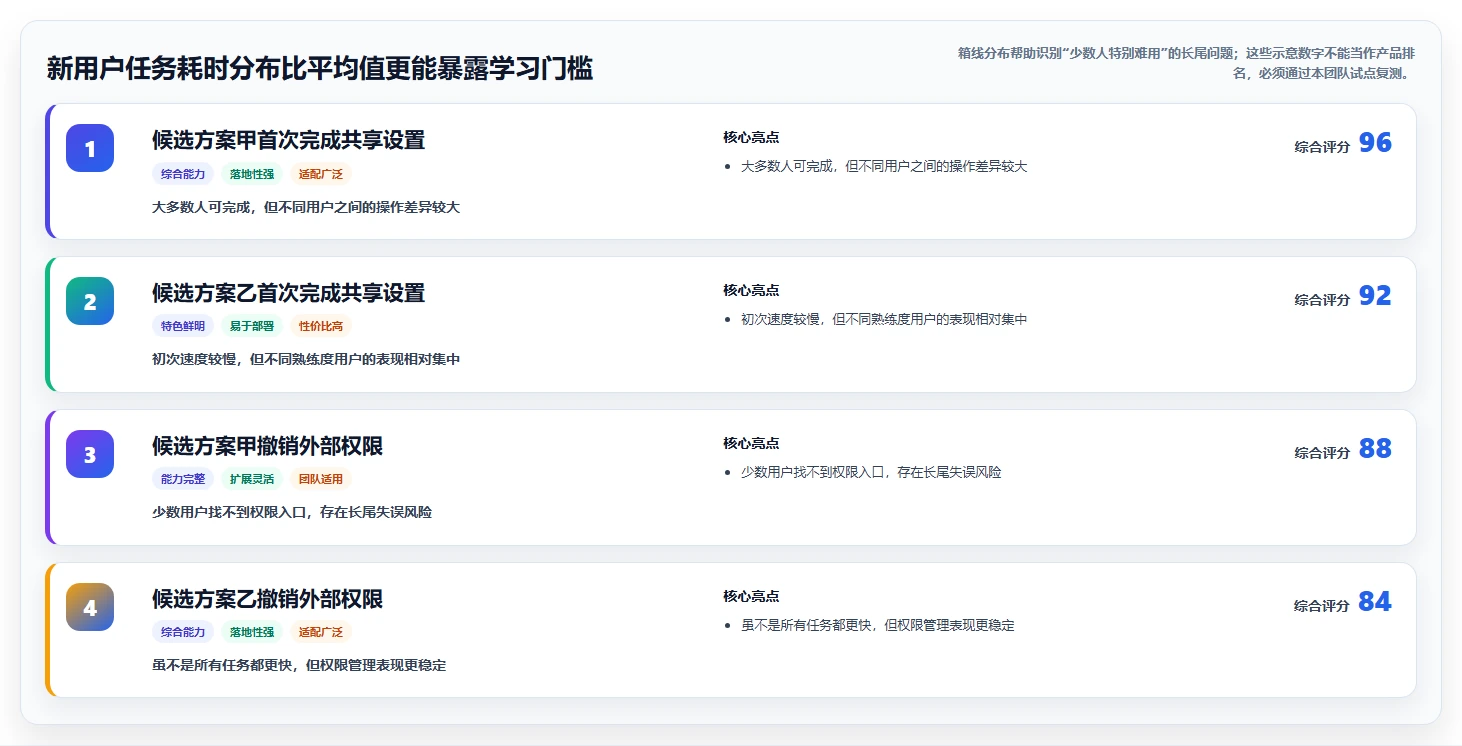Click the 综合评分 label next to 84
This screenshot has width=1462, height=746.
1322,606
